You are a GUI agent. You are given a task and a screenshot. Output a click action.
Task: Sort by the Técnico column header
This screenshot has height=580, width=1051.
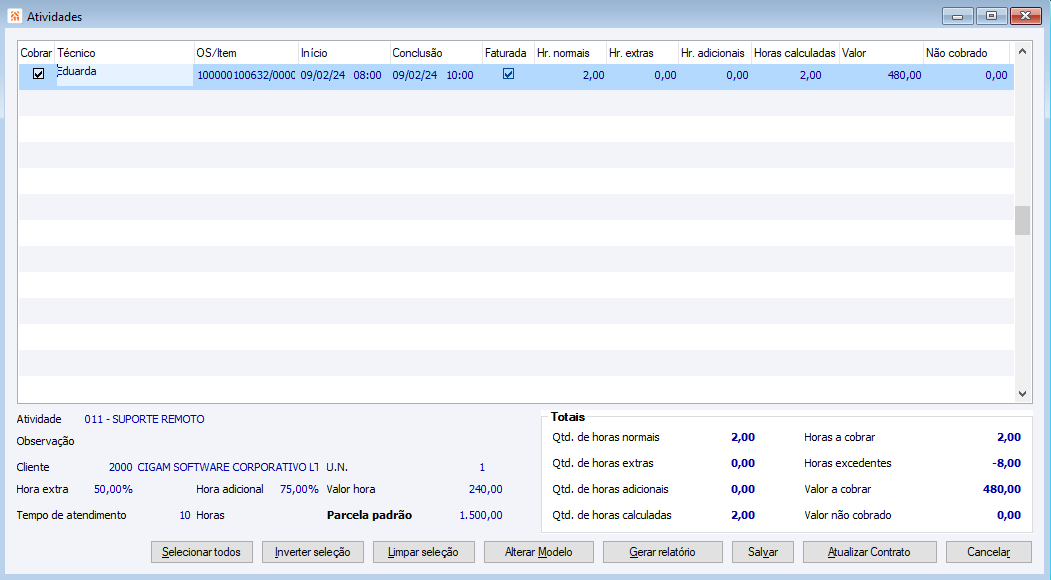point(124,53)
